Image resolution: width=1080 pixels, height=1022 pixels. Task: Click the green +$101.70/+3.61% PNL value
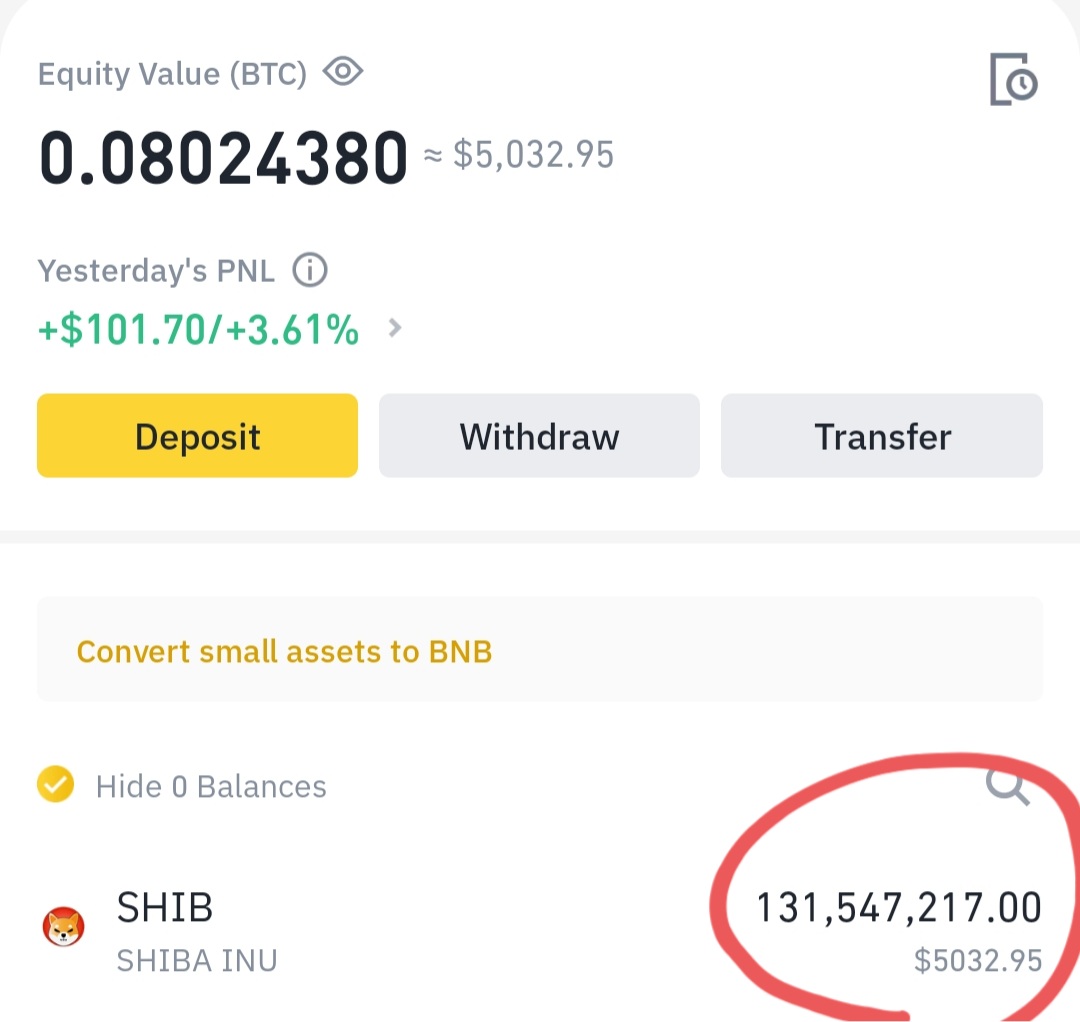(198, 329)
